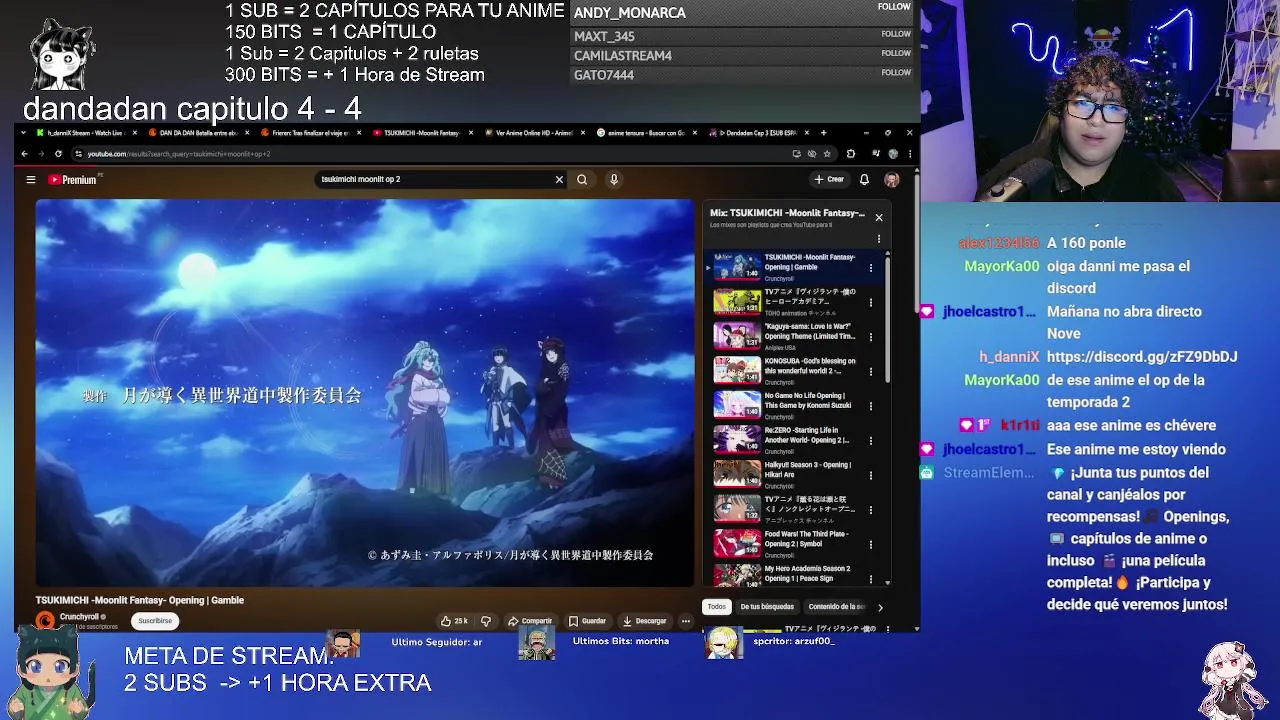Go back in the browser
The image size is (1280, 720).
coord(25,154)
